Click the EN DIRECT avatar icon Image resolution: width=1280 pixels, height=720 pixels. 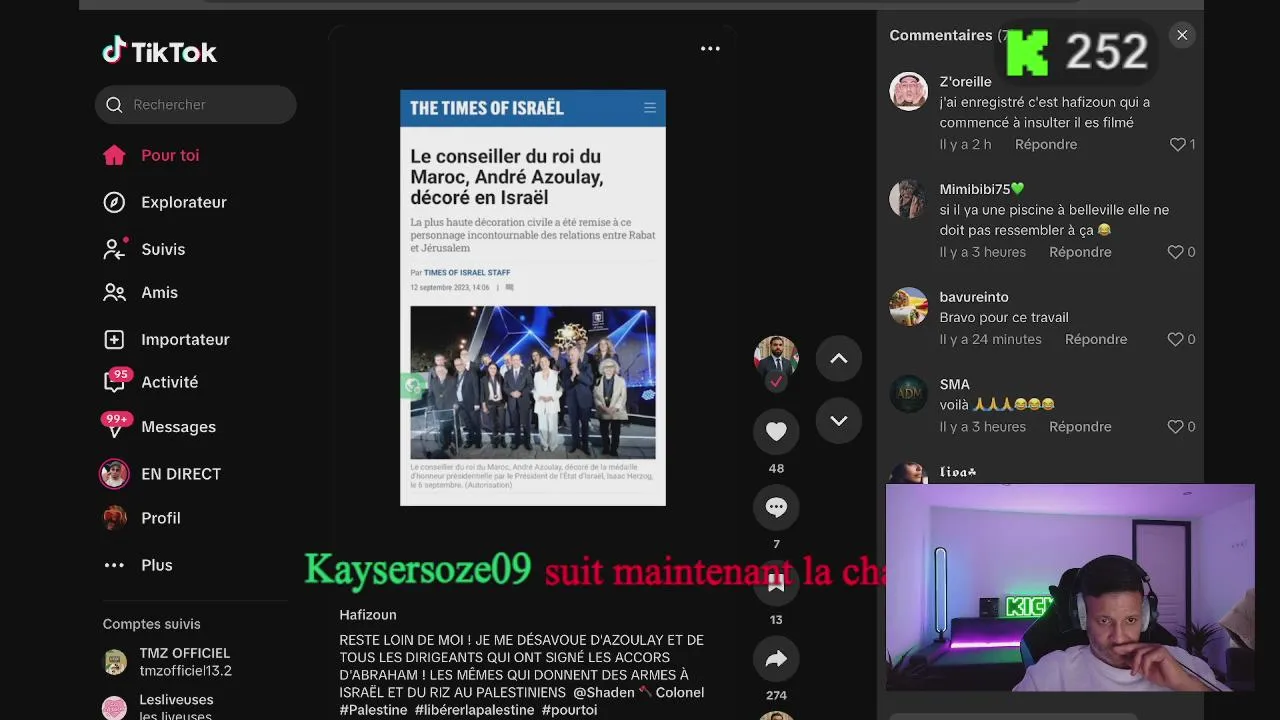[114, 474]
